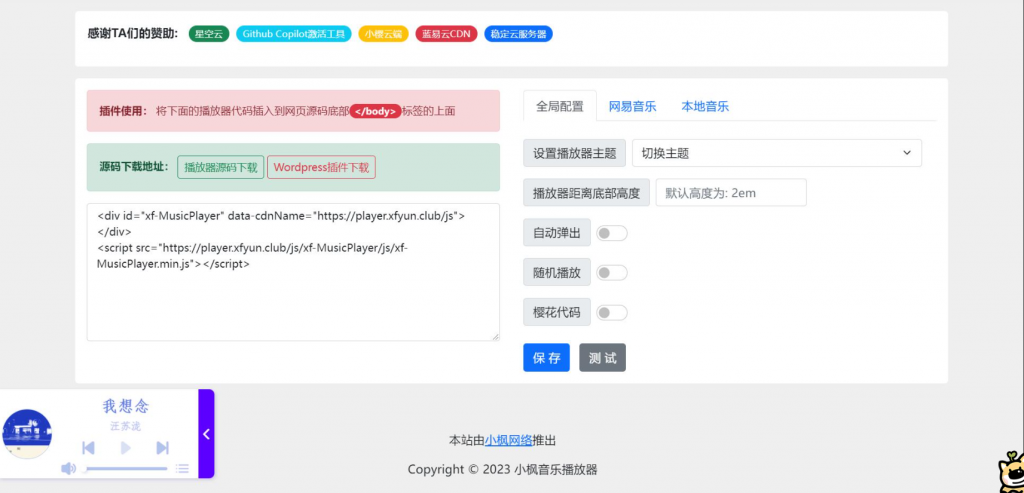
Task: Click the 自动弹出 label
Action: click(557, 233)
